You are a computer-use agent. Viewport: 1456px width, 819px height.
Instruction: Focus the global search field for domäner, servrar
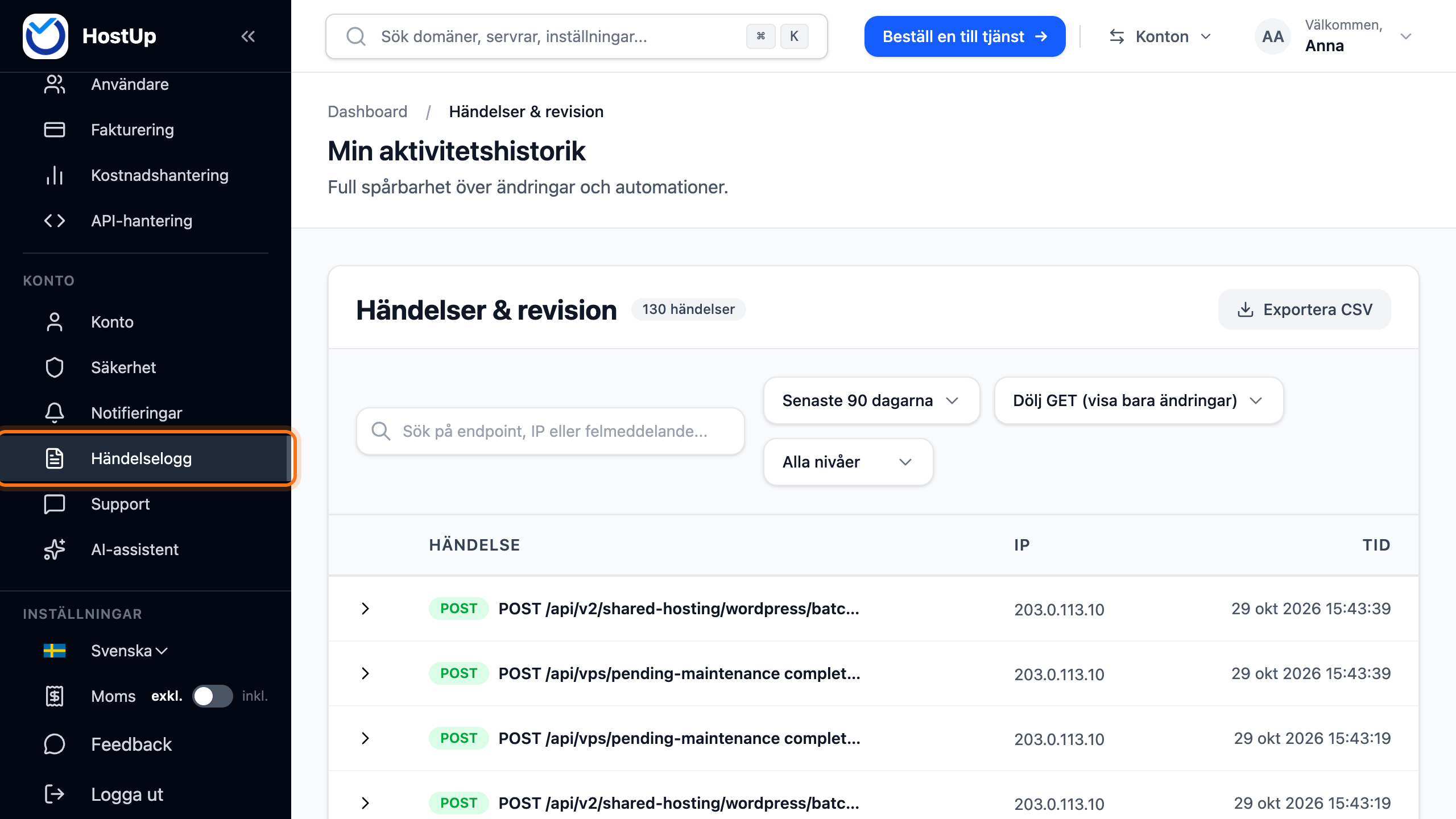577,36
